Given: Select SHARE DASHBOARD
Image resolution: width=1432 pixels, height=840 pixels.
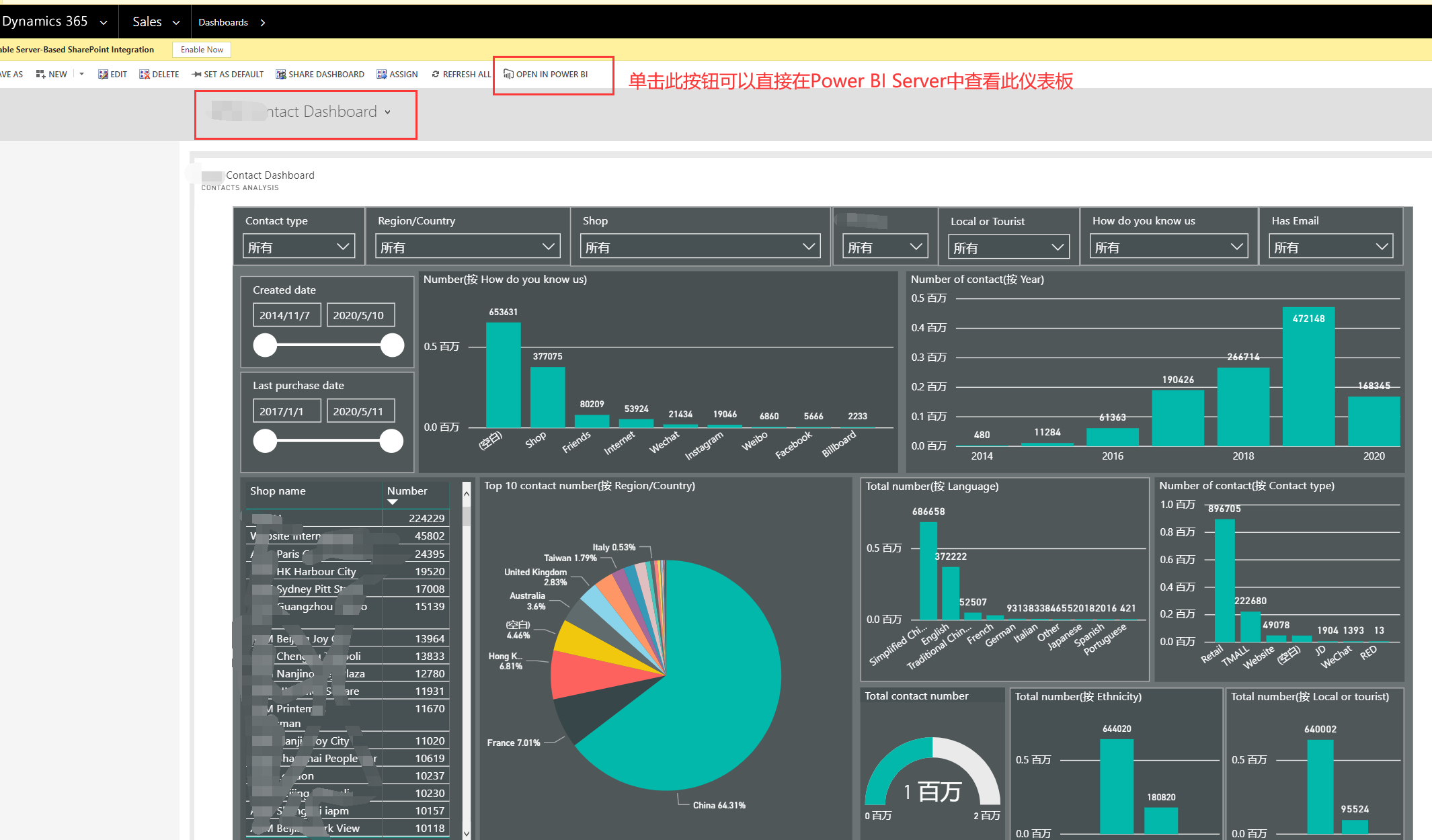Looking at the screenshot, I should (x=320, y=74).
